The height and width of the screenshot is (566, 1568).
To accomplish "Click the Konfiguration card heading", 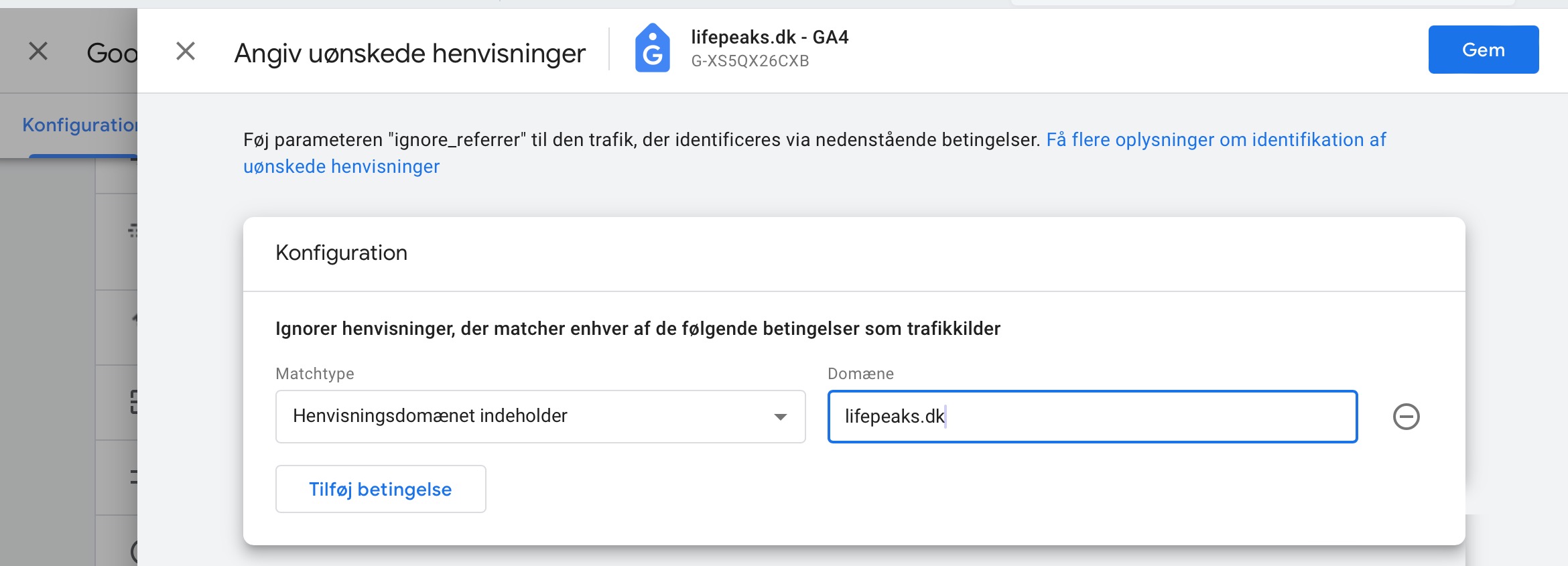I will [x=341, y=253].
